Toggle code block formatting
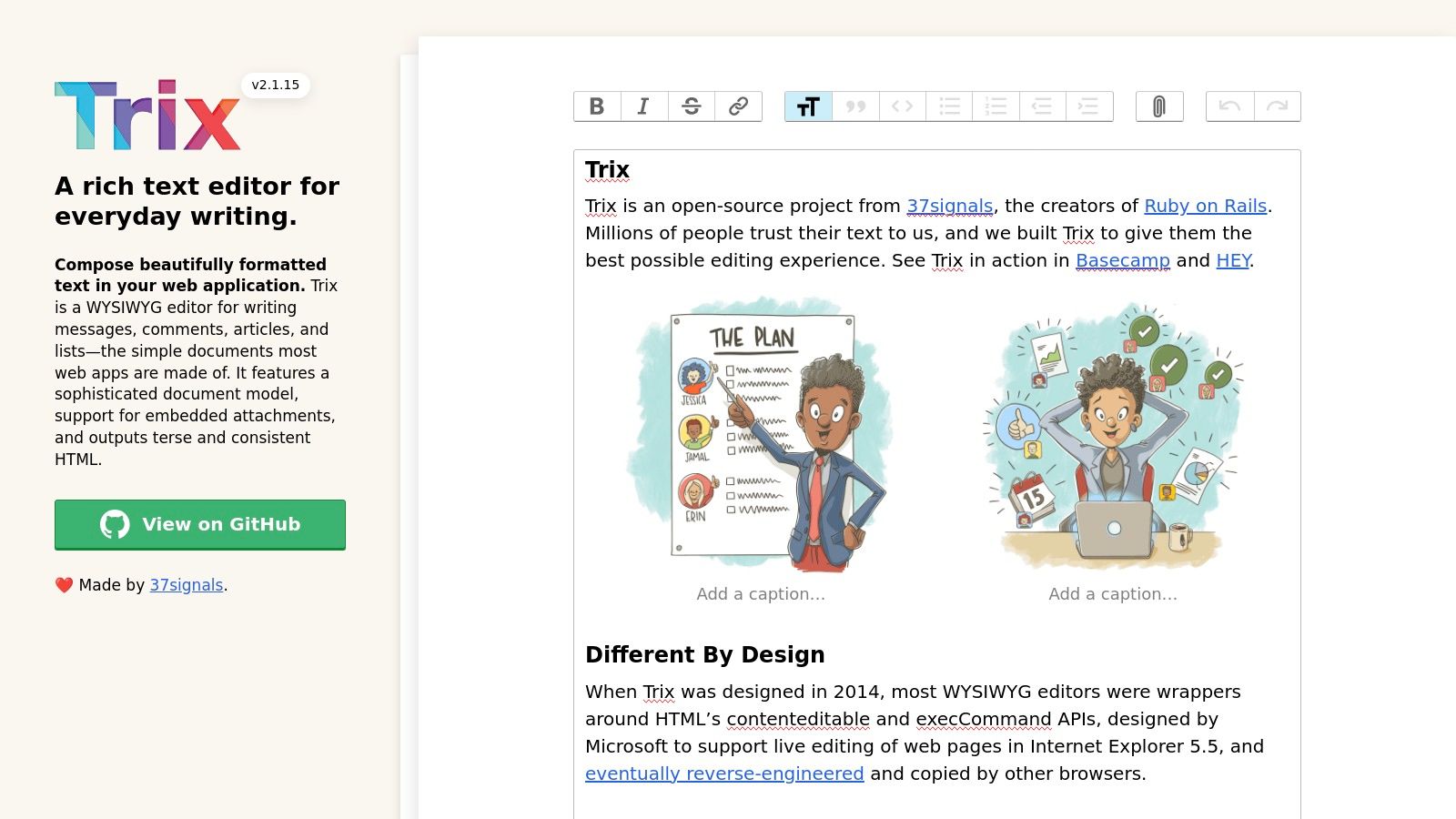The height and width of the screenshot is (819, 1456). 902,106
